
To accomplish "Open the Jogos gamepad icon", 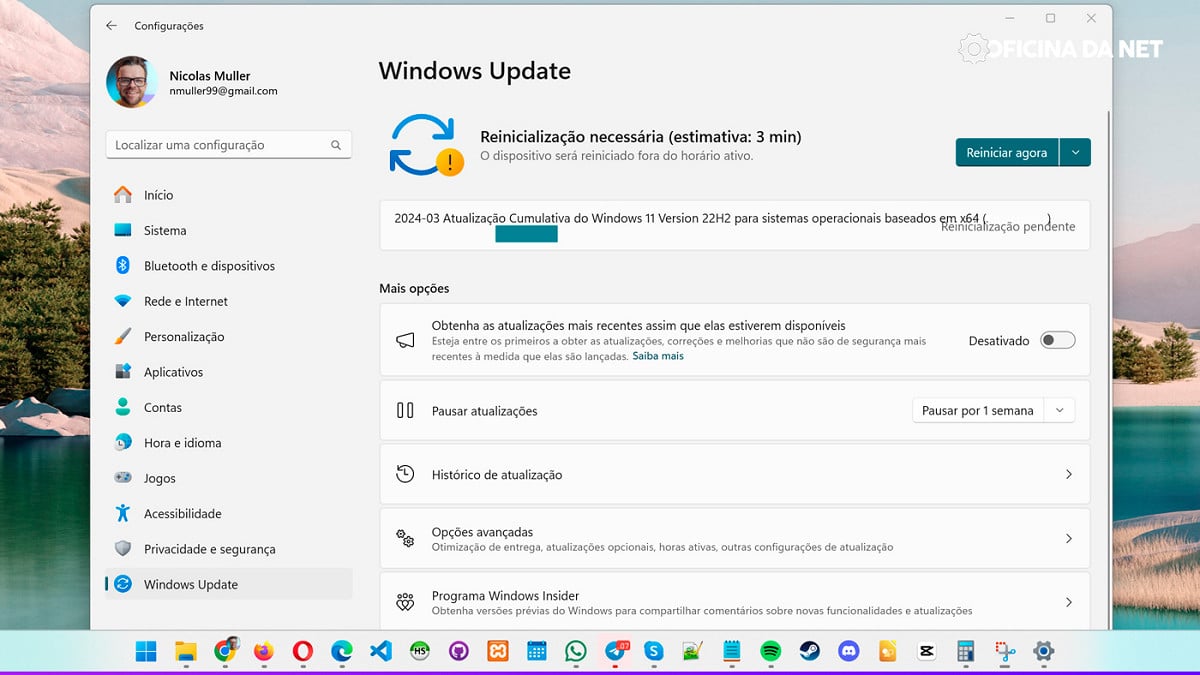I will (x=123, y=478).
